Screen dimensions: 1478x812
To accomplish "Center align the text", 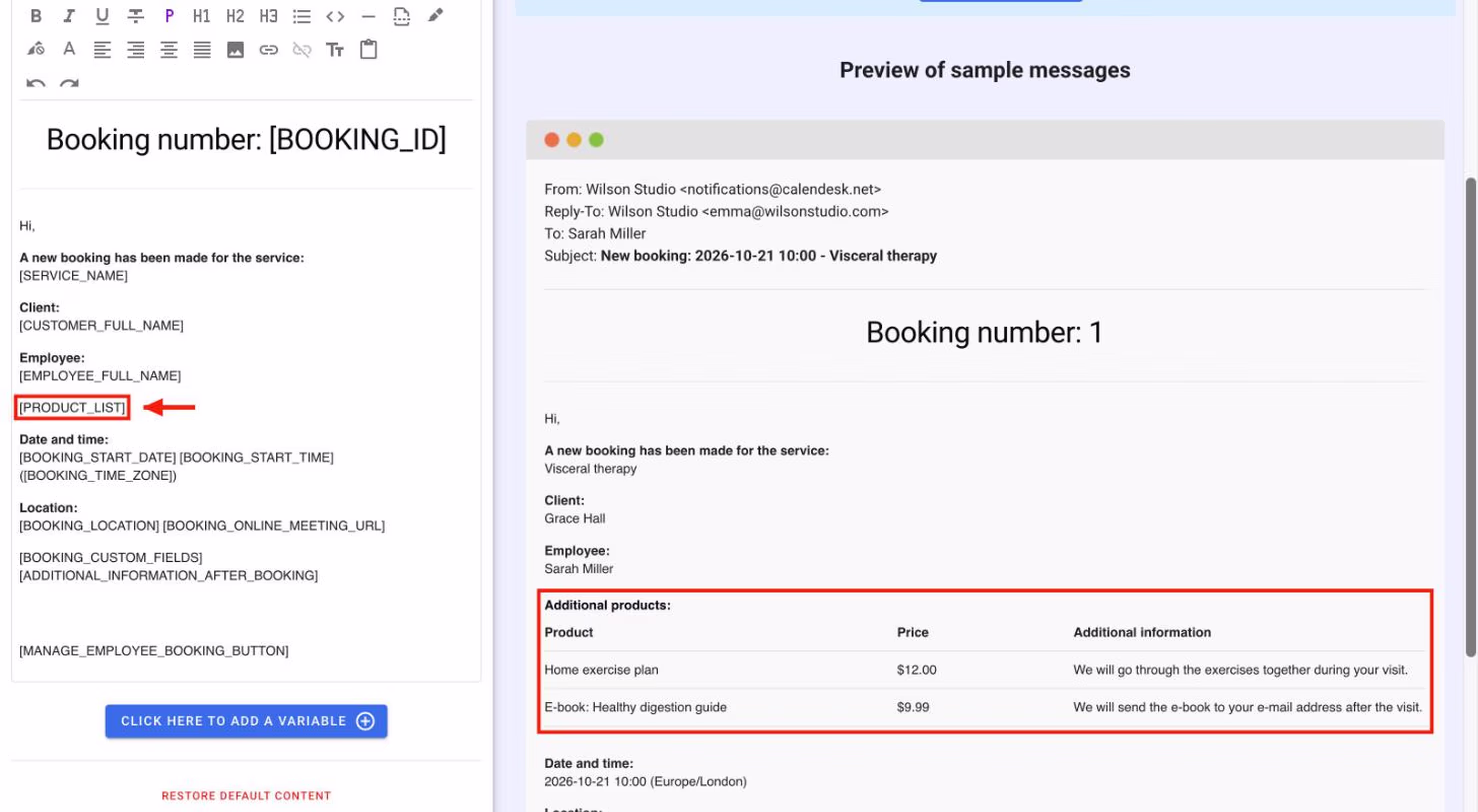I will (x=169, y=49).
